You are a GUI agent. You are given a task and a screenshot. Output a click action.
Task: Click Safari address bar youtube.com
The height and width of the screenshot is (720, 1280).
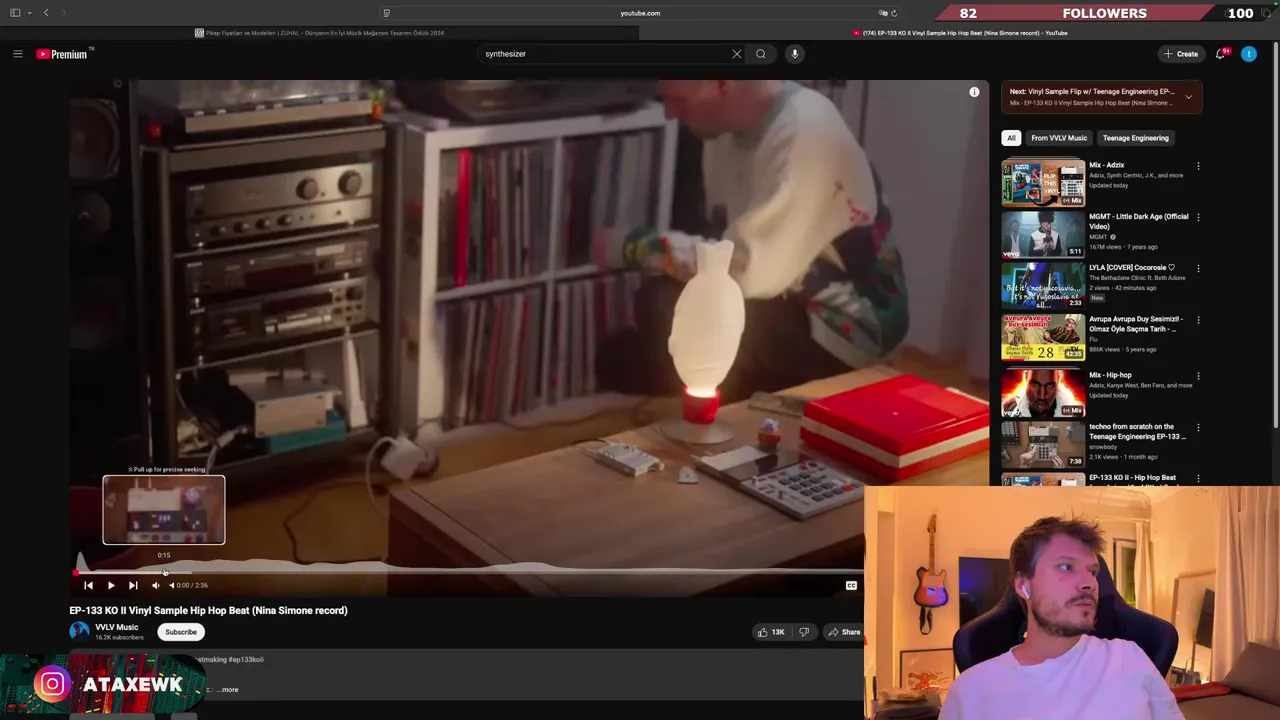(x=640, y=13)
